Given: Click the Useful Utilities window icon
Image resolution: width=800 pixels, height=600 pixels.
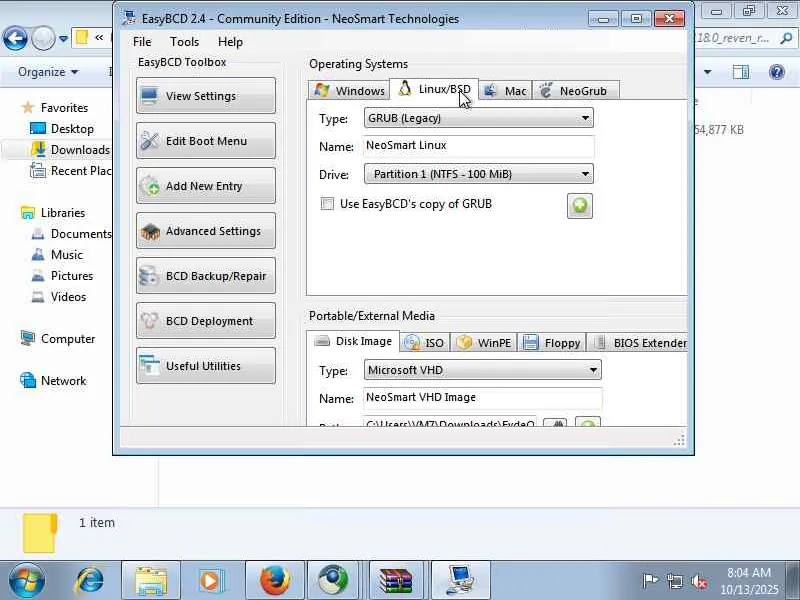Looking at the screenshot, I should pyautogui.click(x=149, y=366).
